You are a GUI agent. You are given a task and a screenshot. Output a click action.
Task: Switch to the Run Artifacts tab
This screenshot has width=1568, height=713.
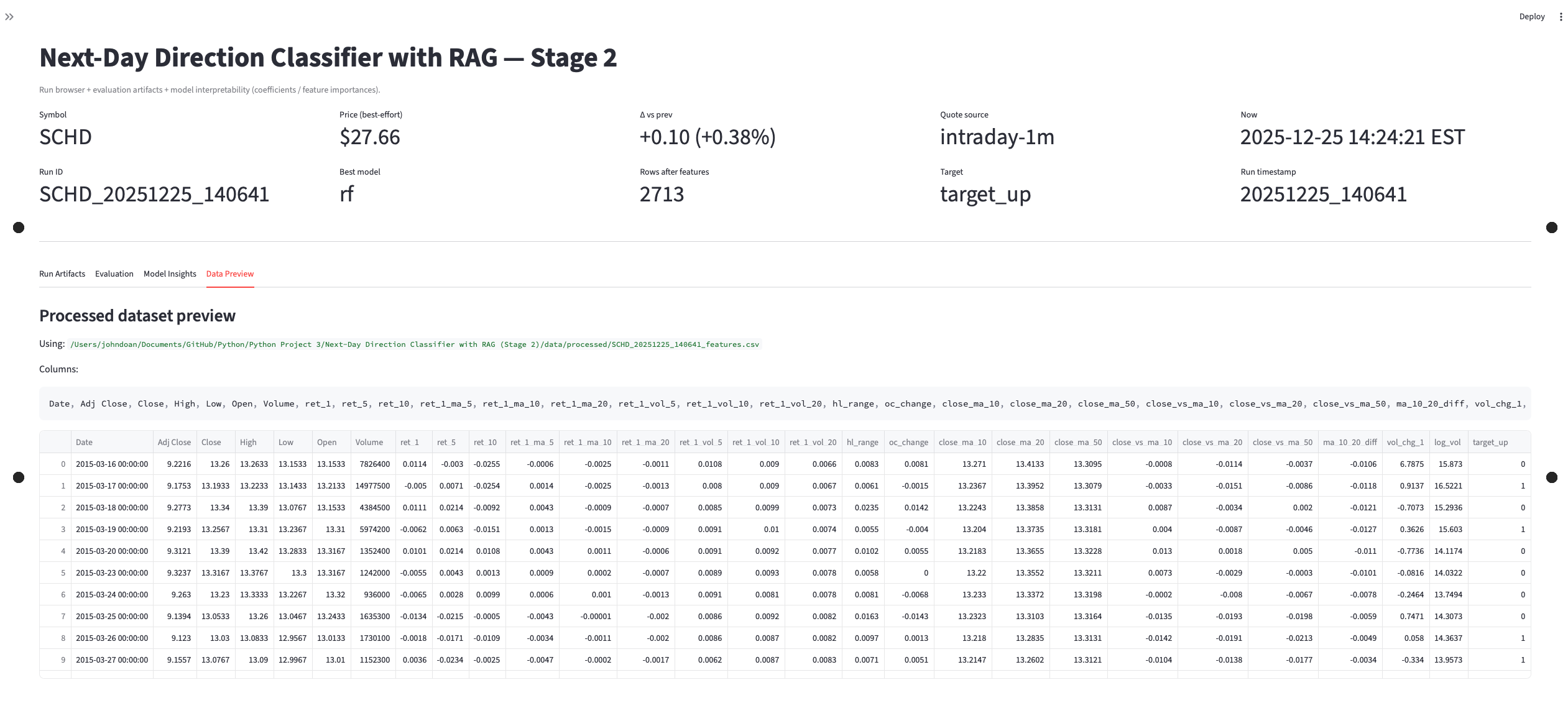click(62, 274)
